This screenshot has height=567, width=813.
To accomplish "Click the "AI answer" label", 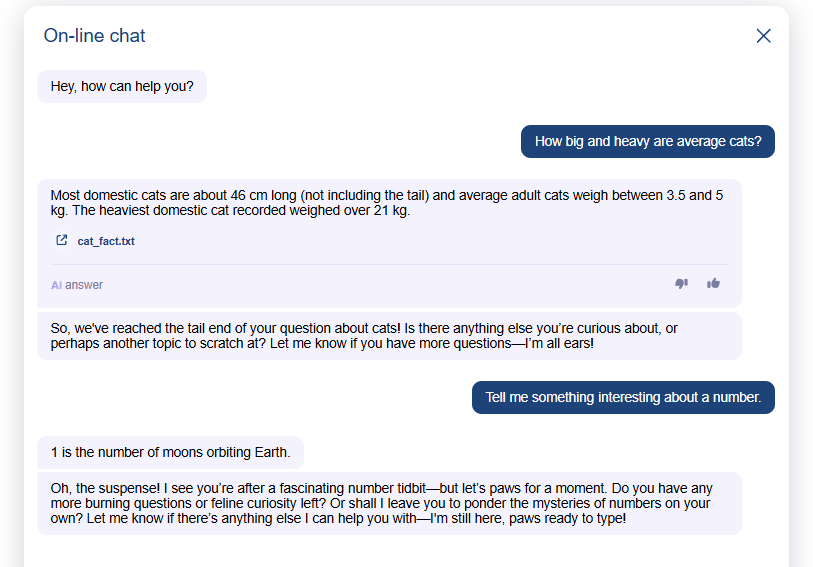I will (x=77, y=285).
